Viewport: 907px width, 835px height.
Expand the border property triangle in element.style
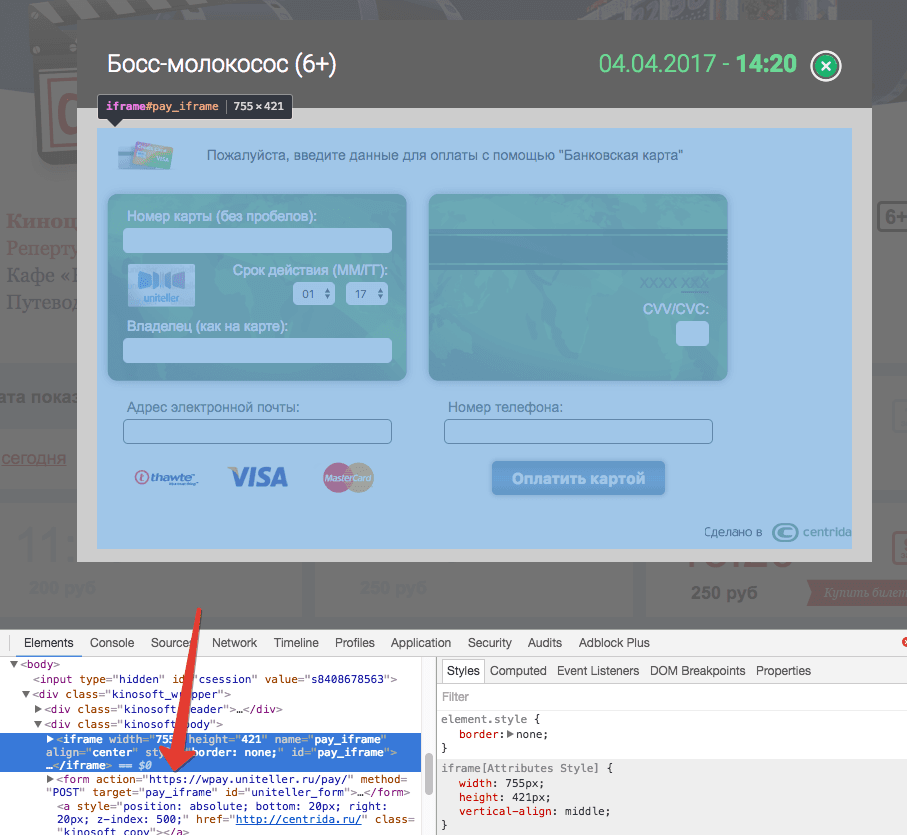coord(510,734)
